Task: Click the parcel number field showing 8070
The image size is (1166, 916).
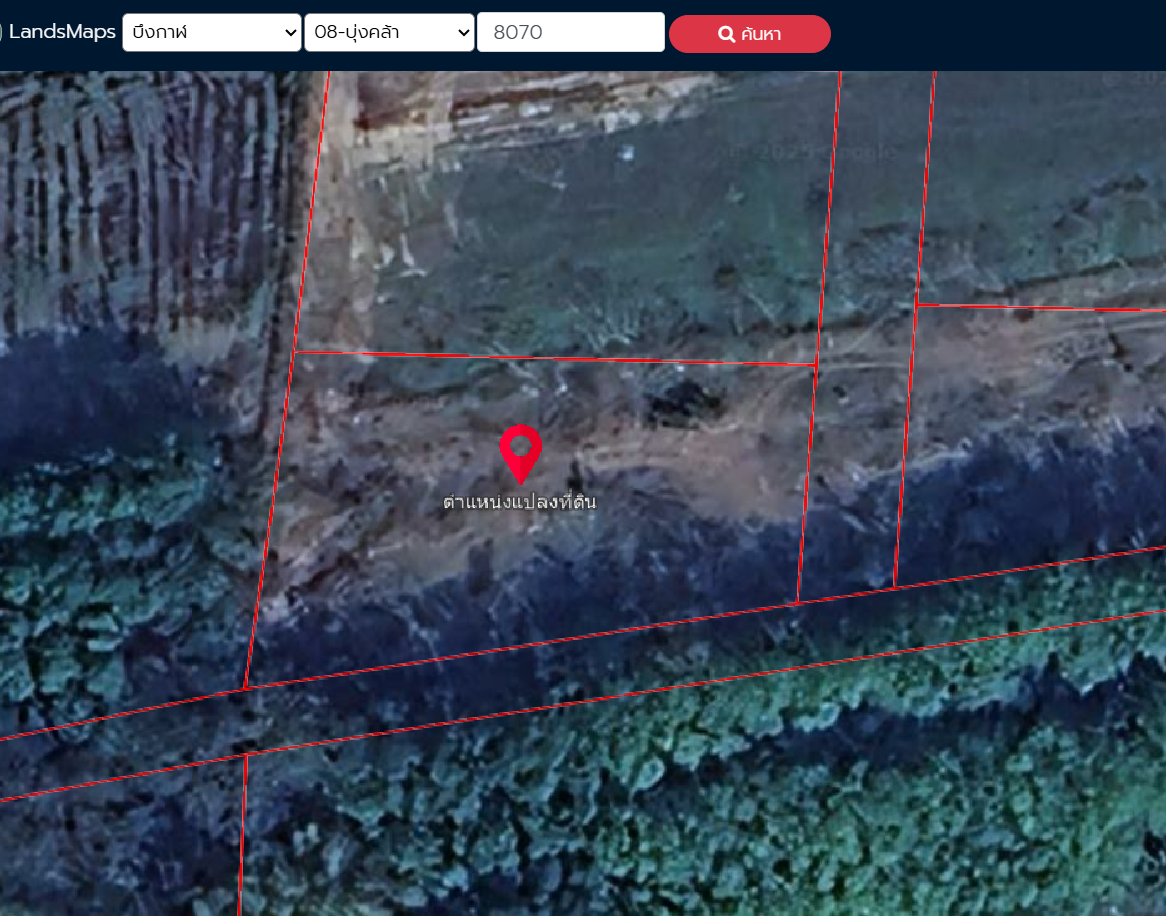Action: point(570,32)
